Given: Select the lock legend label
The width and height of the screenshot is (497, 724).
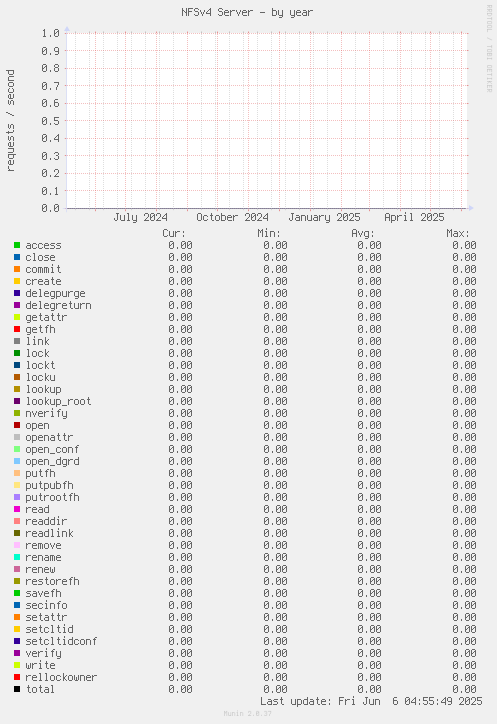Looking at the screenshot, I should [x=37, y=353].
